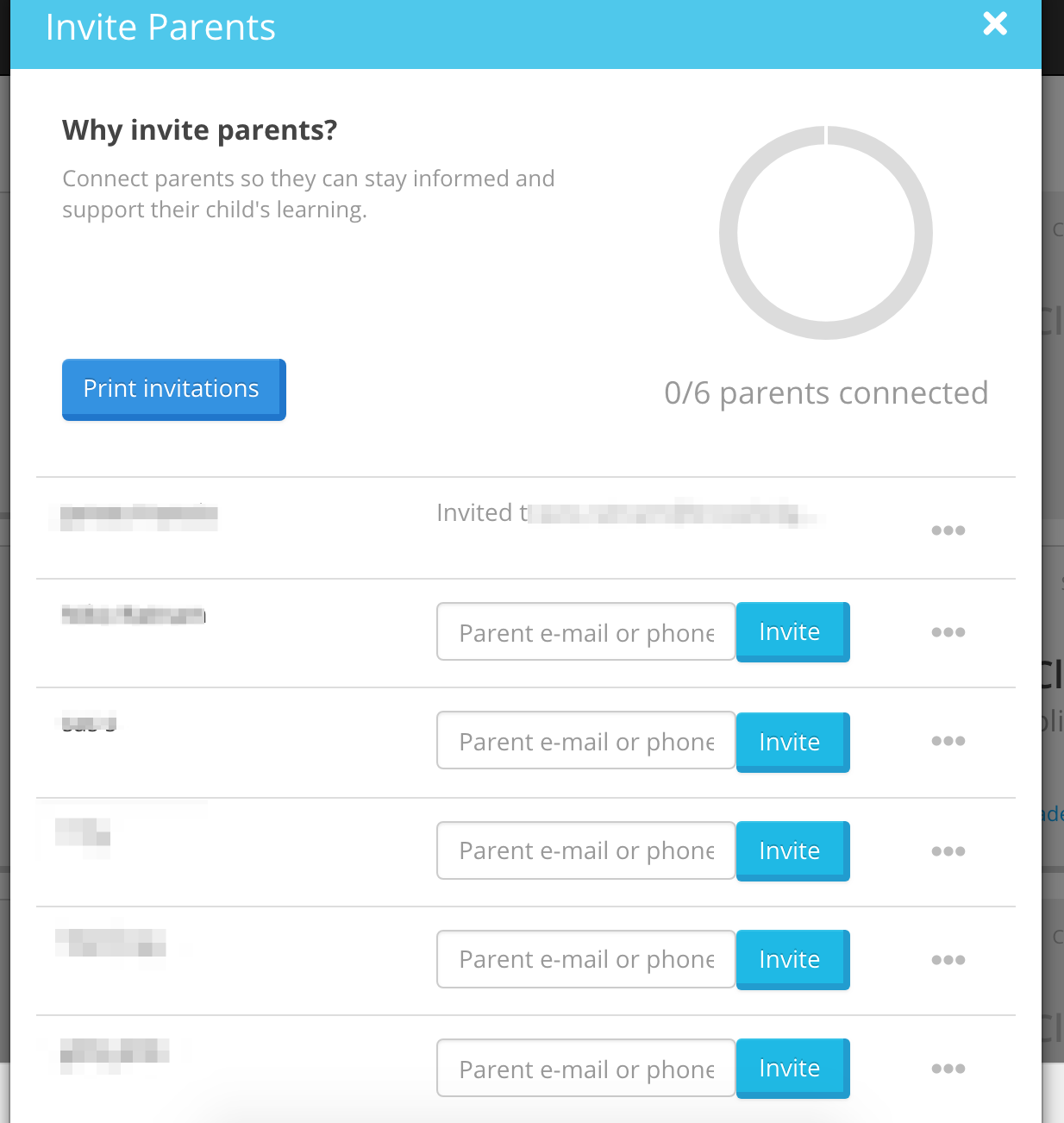Viewport: 1064px width, 1123px height.
Task: Click Invite button in fifth student row
Action: [793, 960]
